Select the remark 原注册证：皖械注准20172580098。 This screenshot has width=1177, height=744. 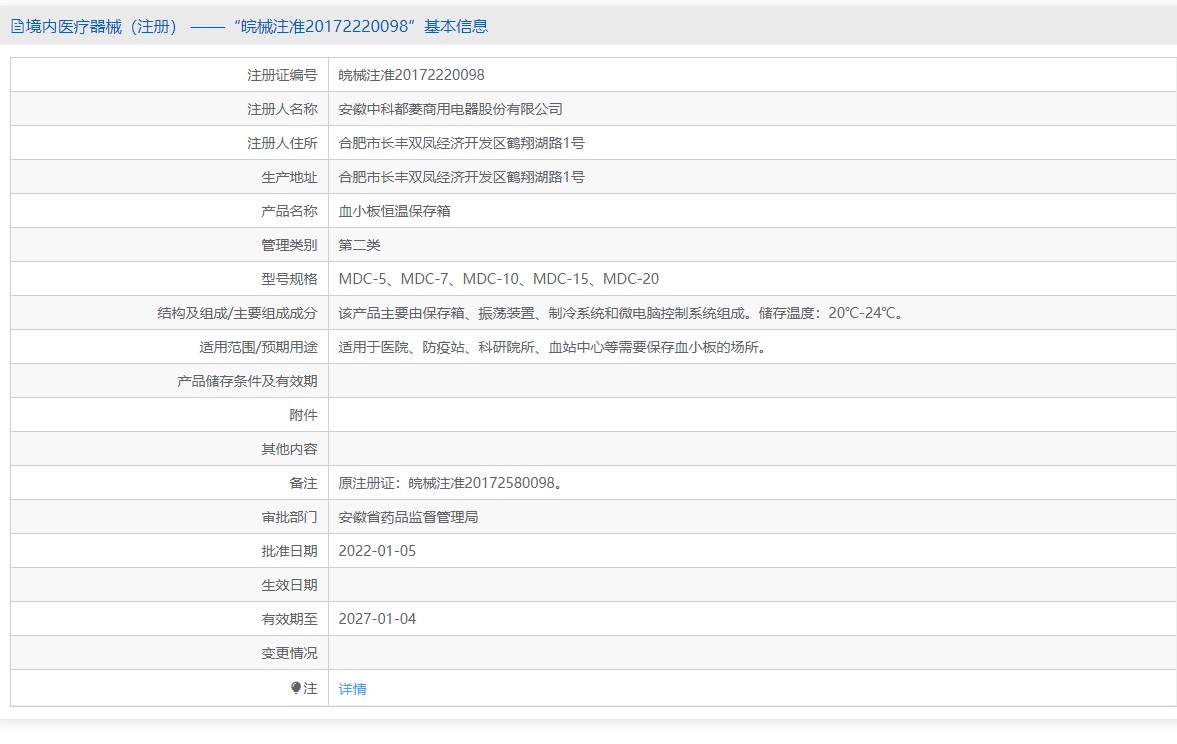452,483
